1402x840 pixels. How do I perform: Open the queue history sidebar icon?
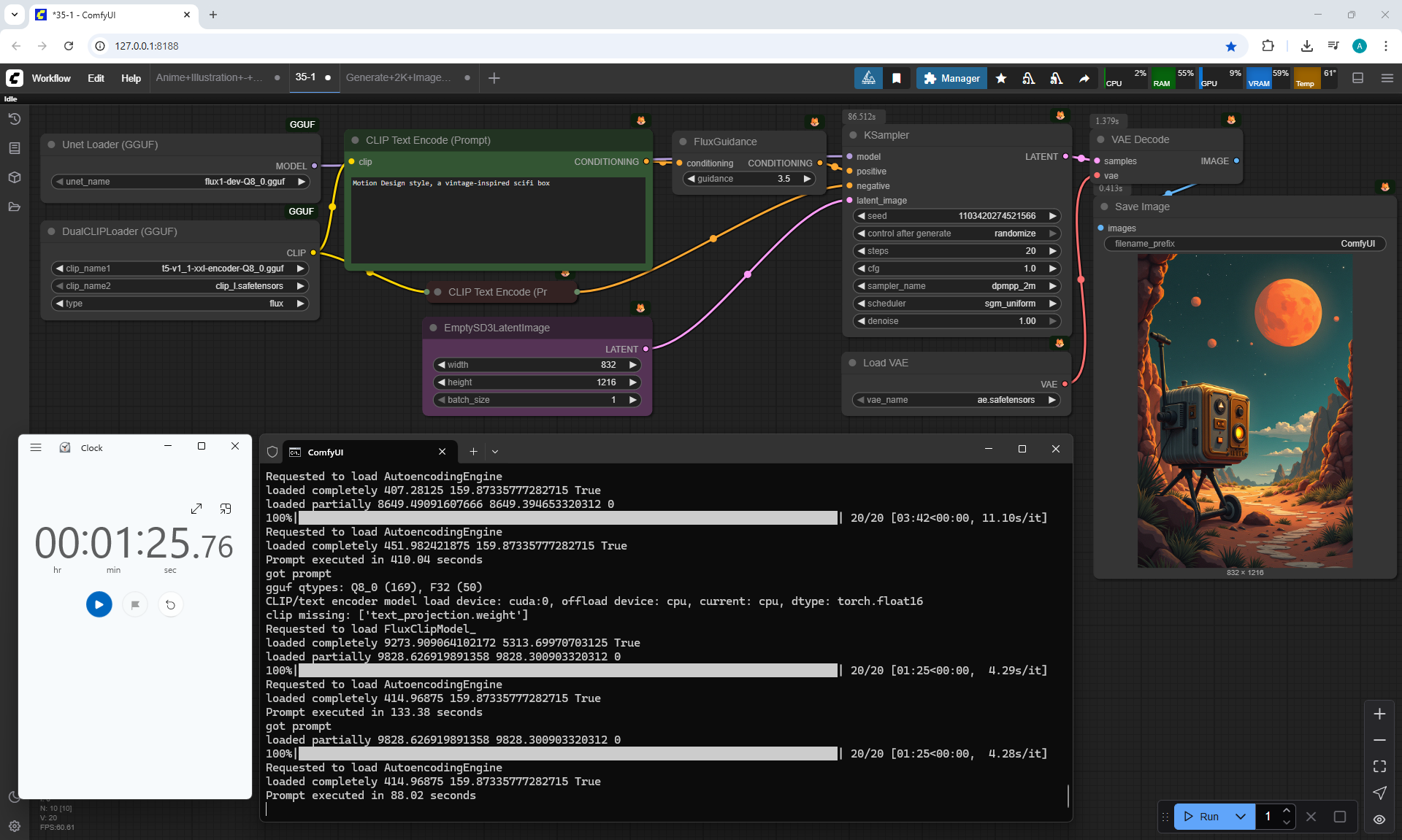(x=15, y=119)
